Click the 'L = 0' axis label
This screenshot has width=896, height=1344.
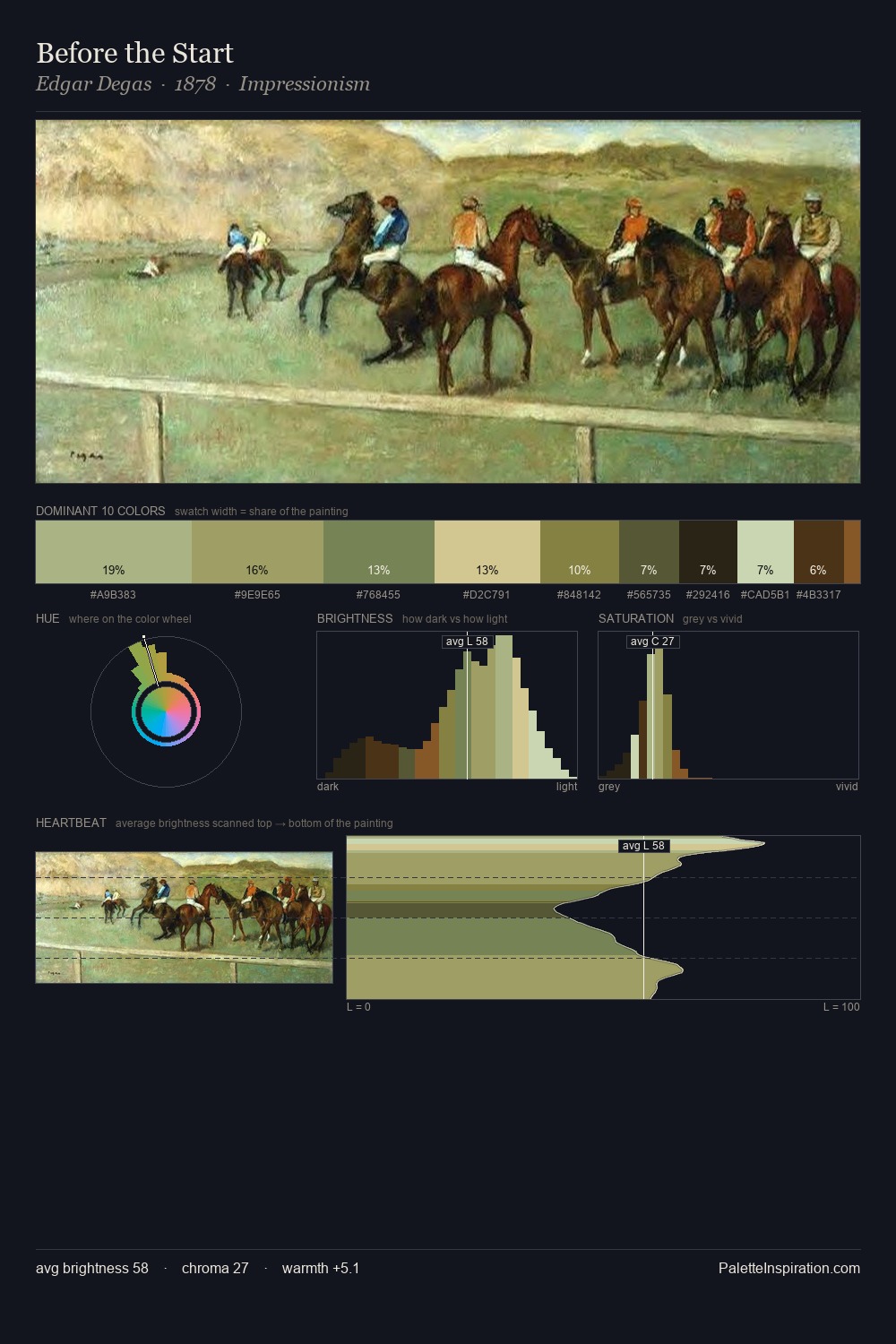(358, 1007)
